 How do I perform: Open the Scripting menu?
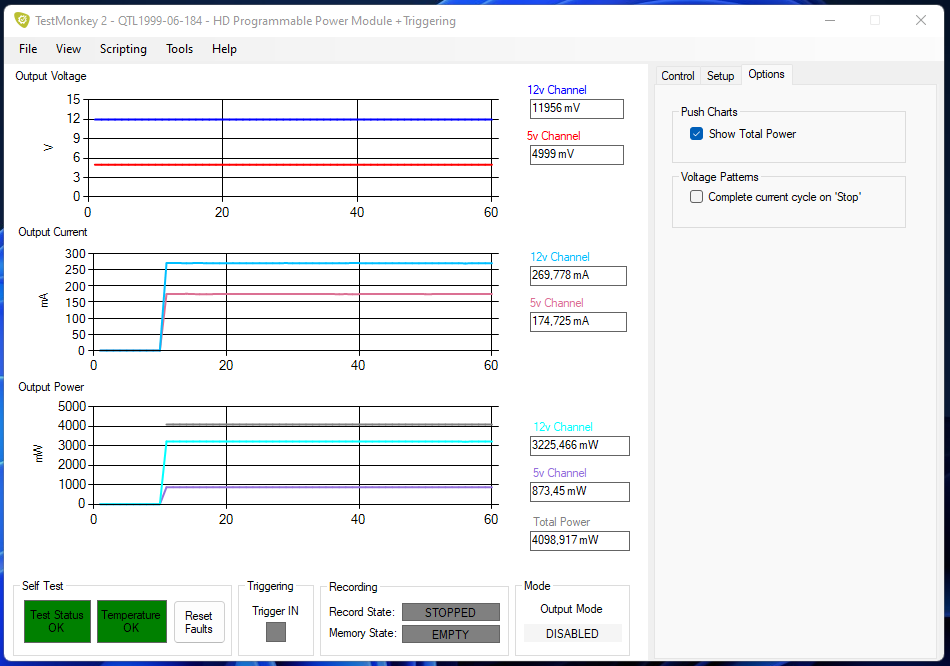click(123, 49)
